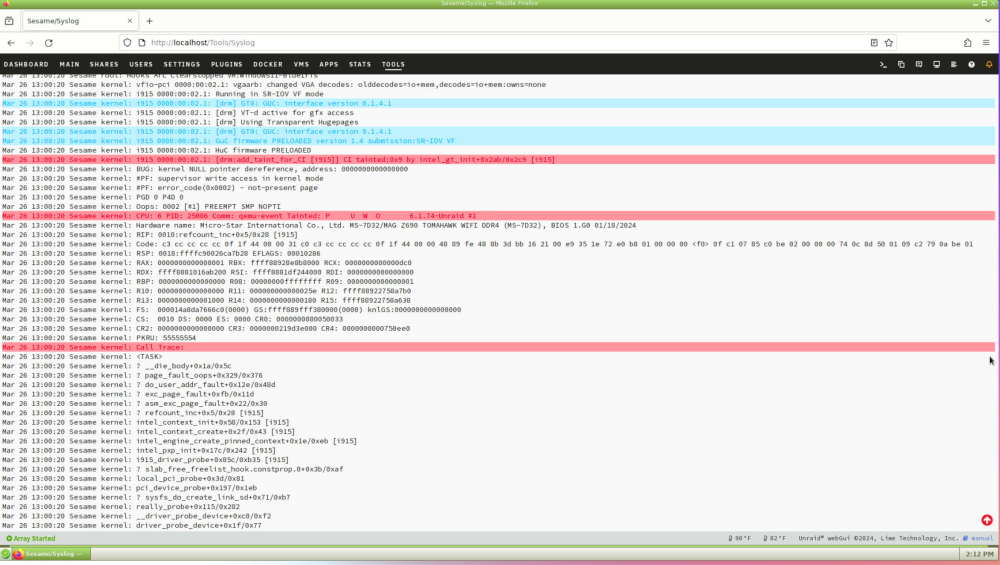Open the Log lines icon
This screenshot has width=1000, height=565.
(x=954, y=64)
